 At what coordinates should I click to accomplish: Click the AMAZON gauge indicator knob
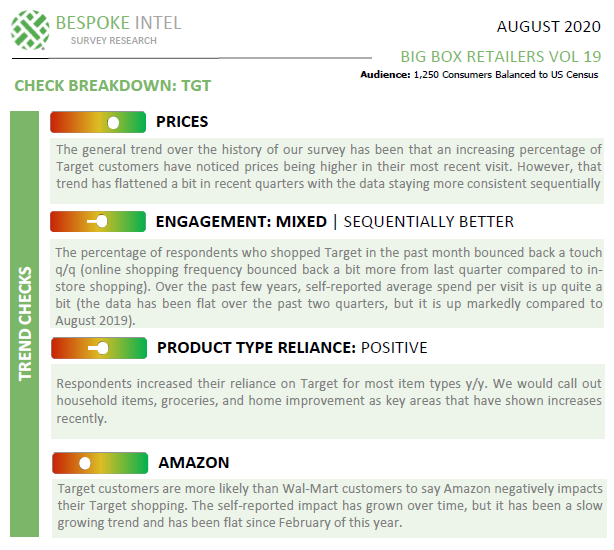point(85,463)
